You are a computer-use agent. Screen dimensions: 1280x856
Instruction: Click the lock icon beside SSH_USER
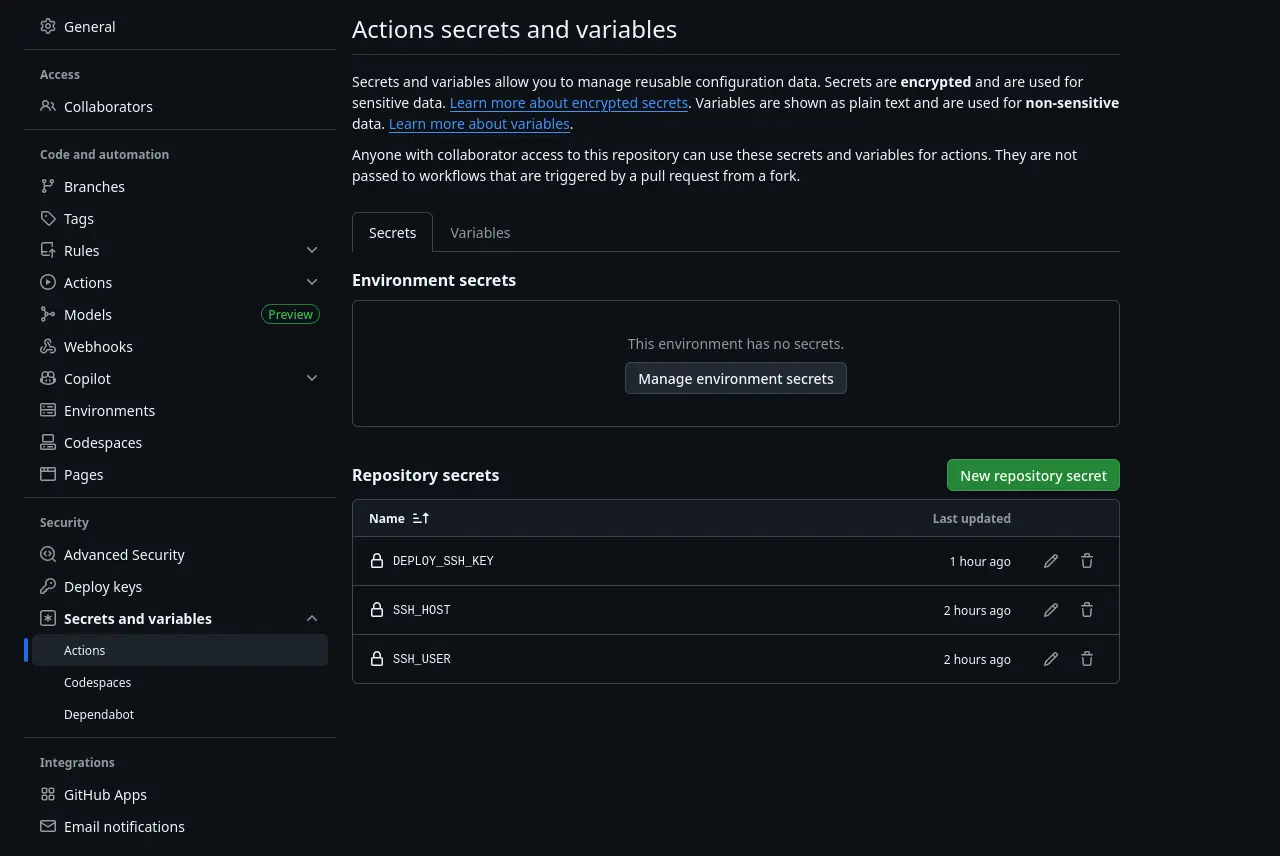[x=377, y=659]
